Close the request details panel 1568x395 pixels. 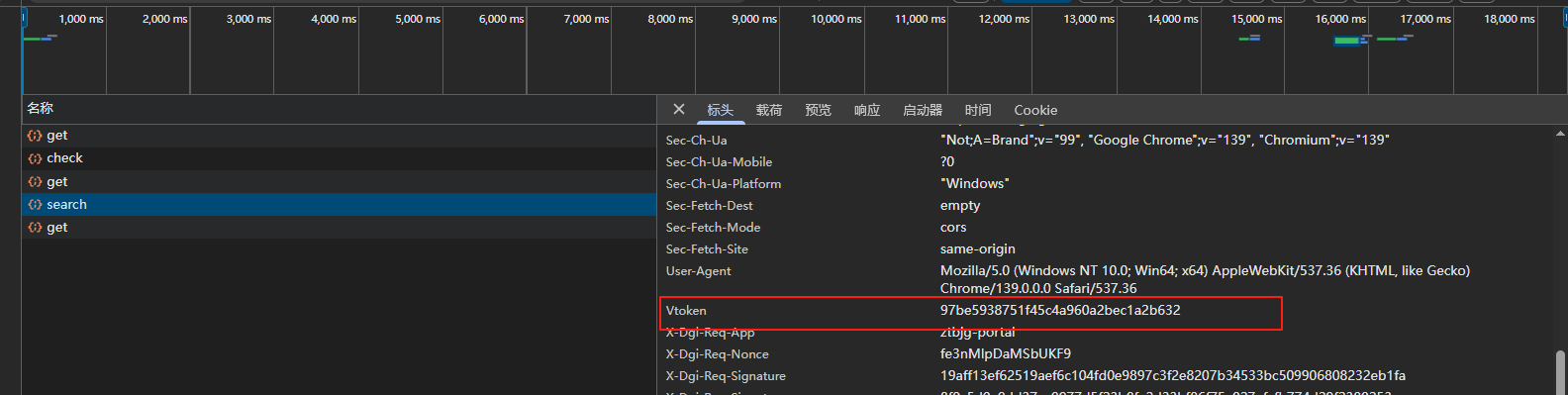click(678, 109)
